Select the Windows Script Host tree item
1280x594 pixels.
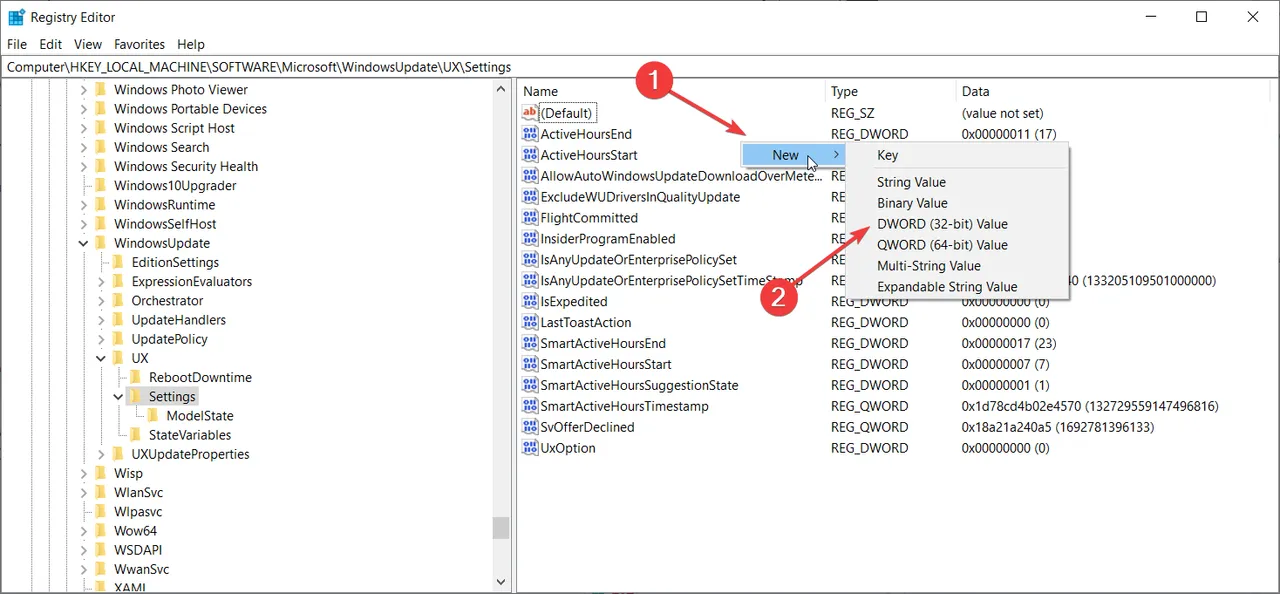point(174,128)
